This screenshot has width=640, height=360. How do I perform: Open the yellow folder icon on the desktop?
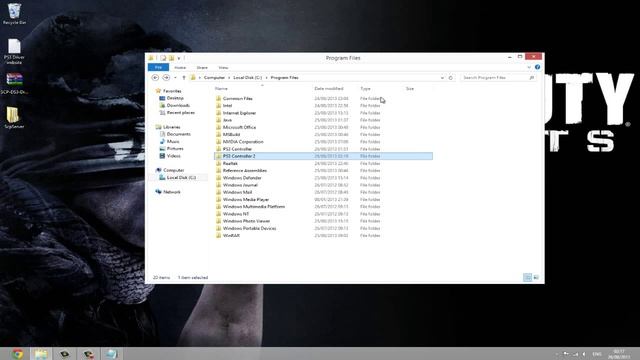[13, 118]
